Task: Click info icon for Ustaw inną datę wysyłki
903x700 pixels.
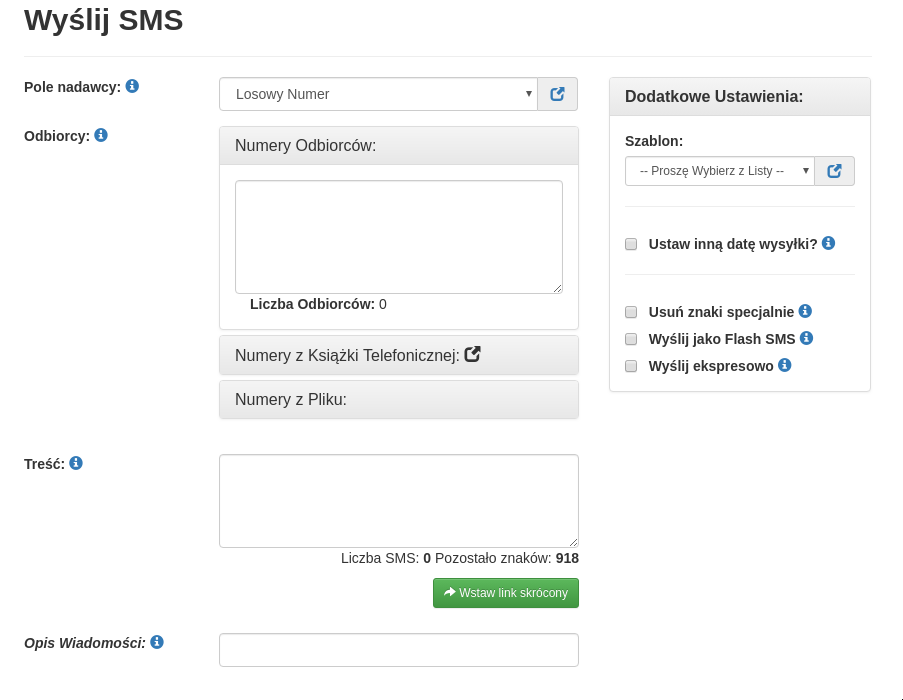Action: [828, 243]
